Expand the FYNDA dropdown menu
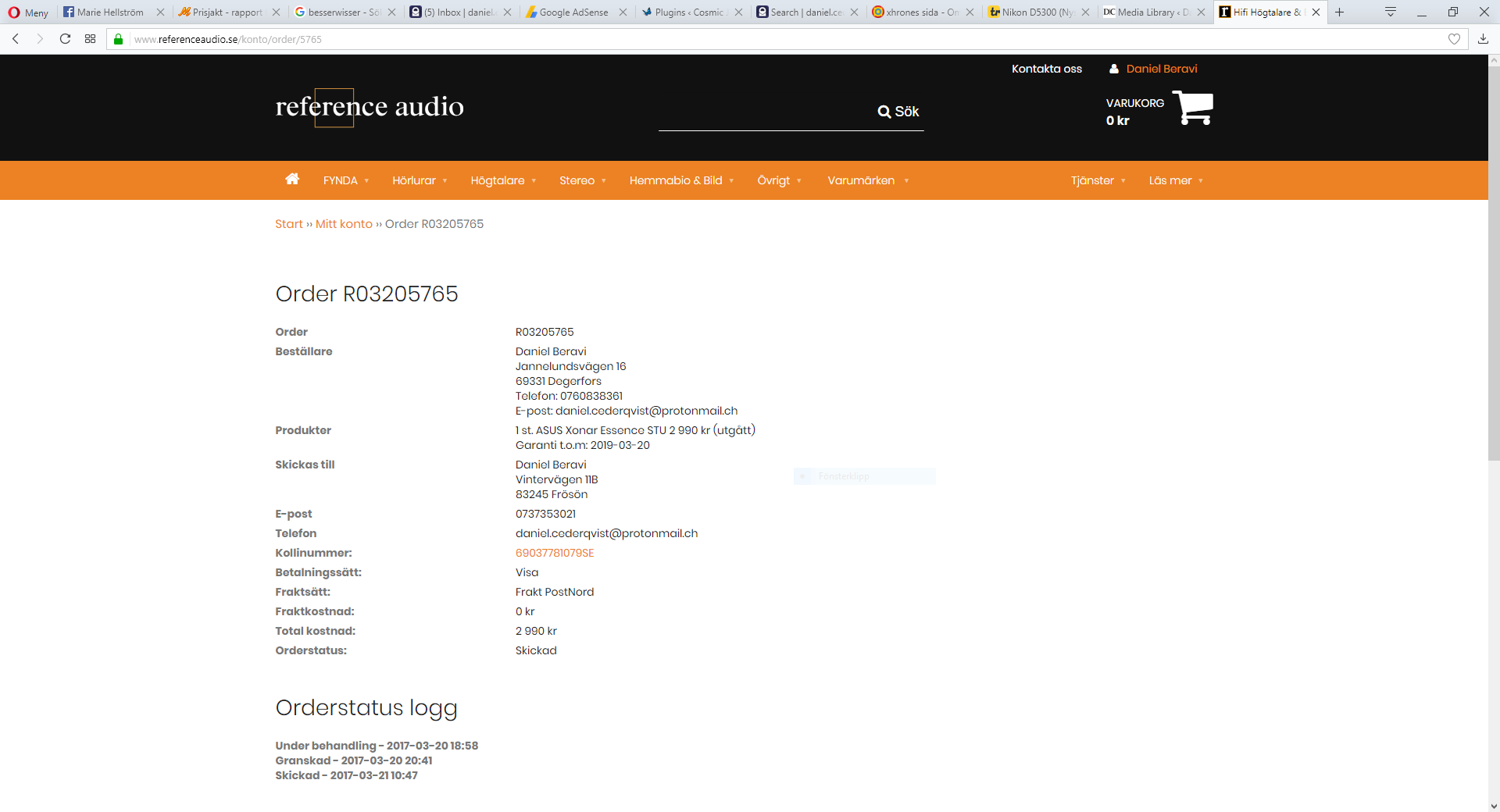The height and width of the screenshot is (812, 1500). 346,180
